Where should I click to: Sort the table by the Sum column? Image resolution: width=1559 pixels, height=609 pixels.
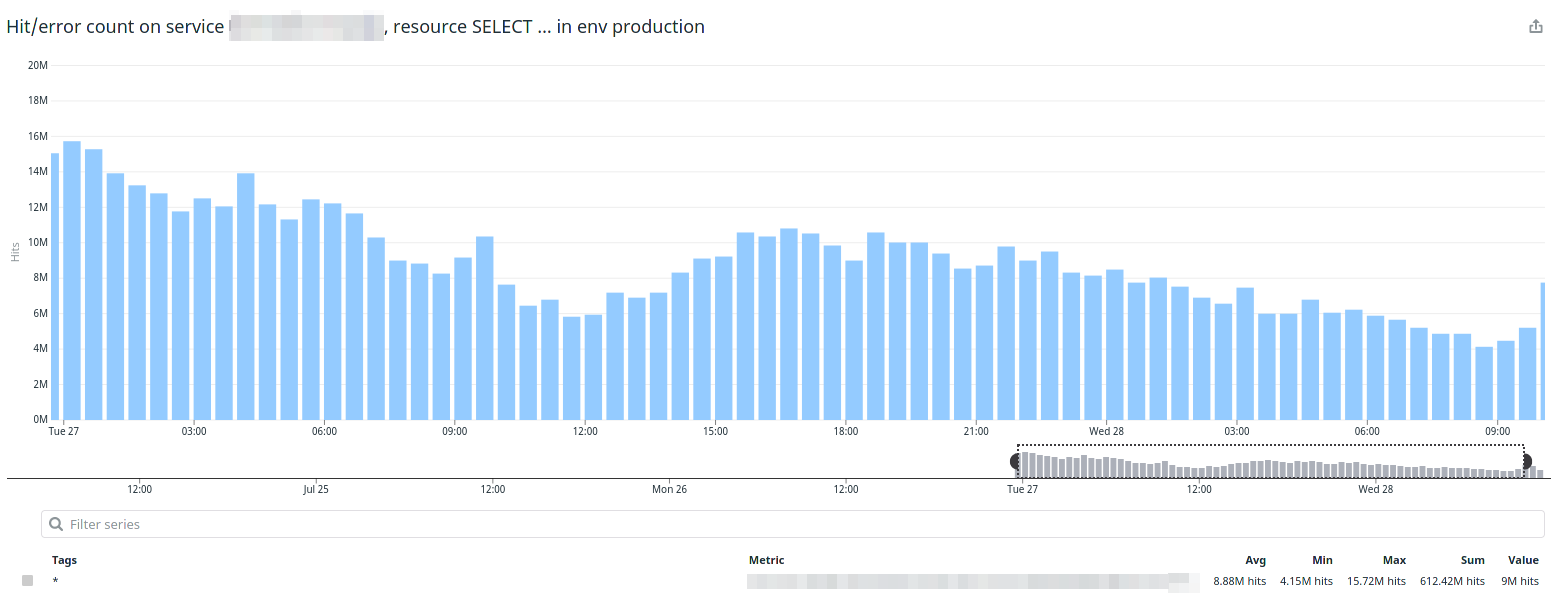pos(1472,560)
